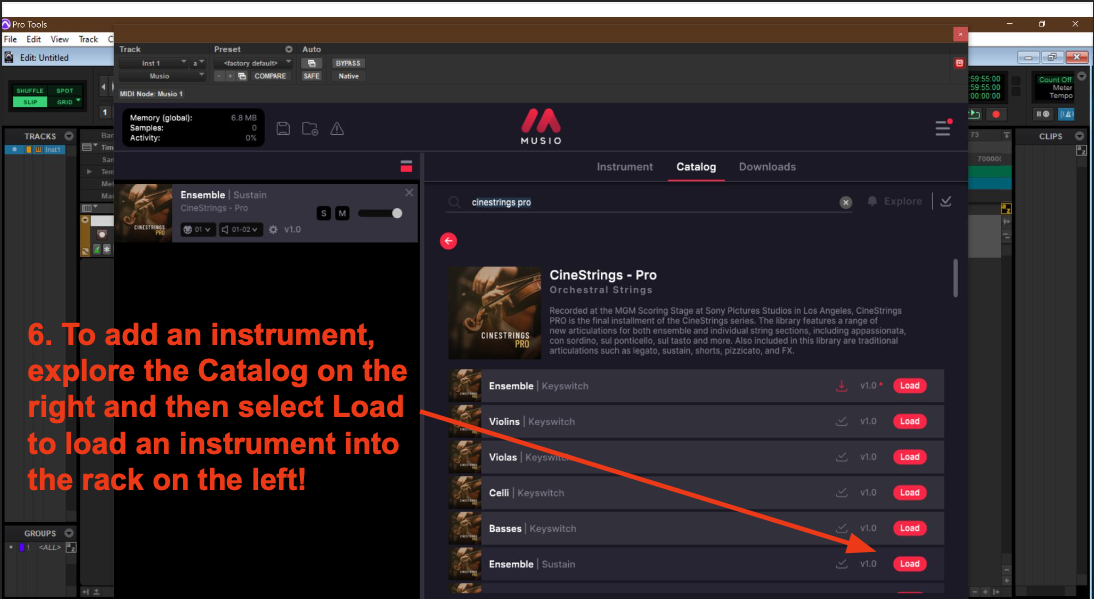Expand the factory default preset dropdown

(x=253, y=63)
